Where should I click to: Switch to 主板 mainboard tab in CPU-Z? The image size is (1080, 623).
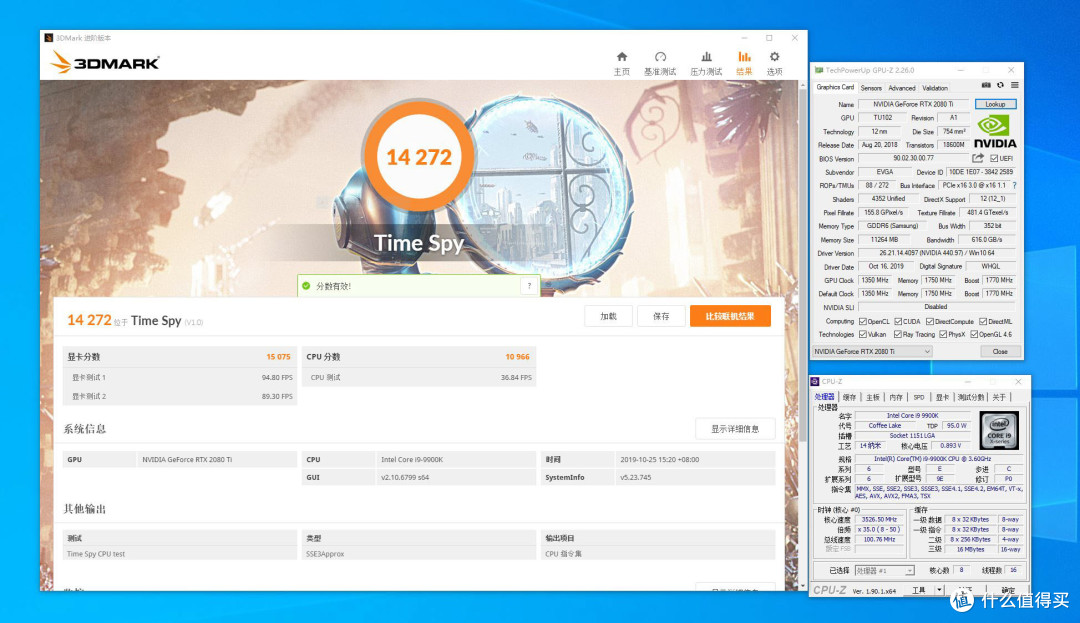coord(873,397)
